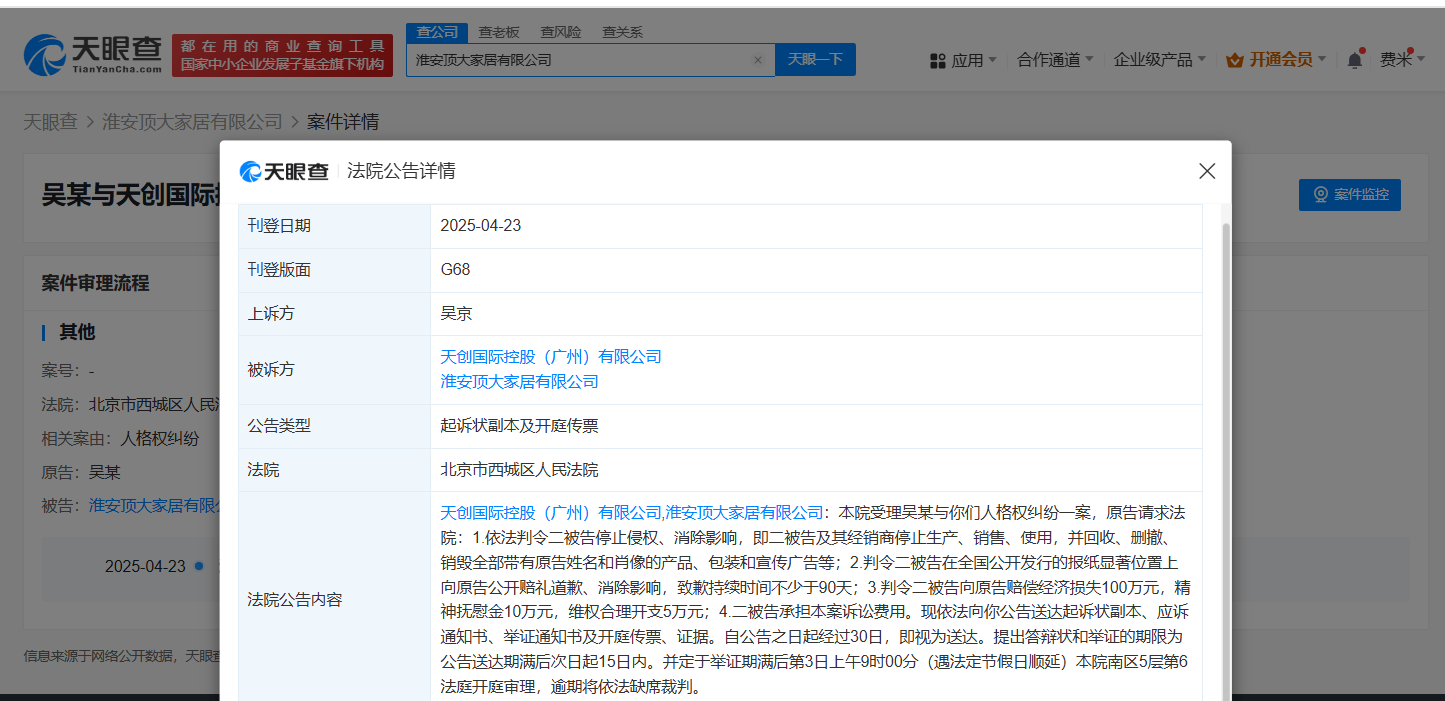The height and width of the screenshot is (701, 1445).
Task: Close the 法院公告详情 dialog
Action: (x=1207, y=171)
